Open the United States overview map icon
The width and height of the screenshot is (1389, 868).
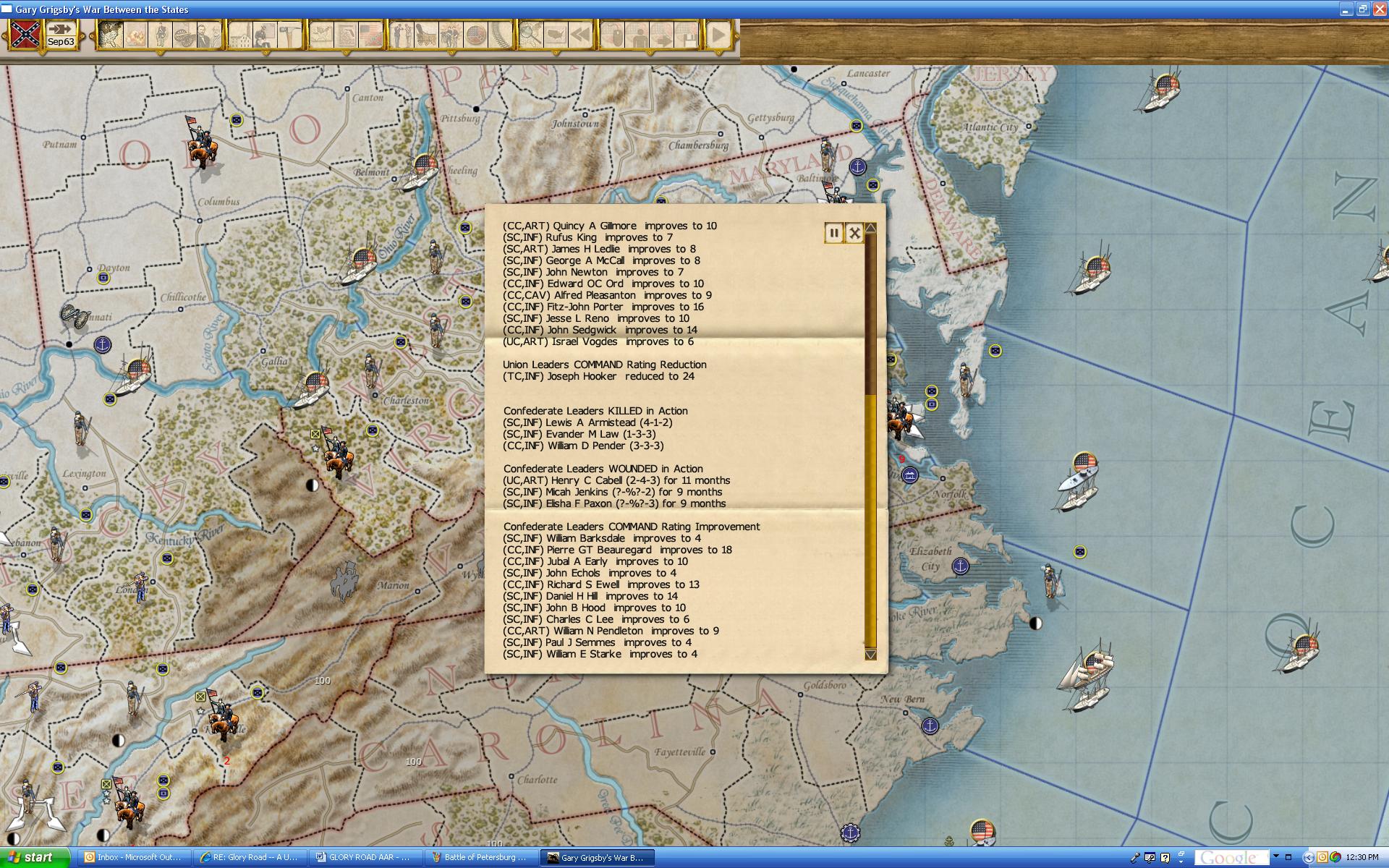556,35
